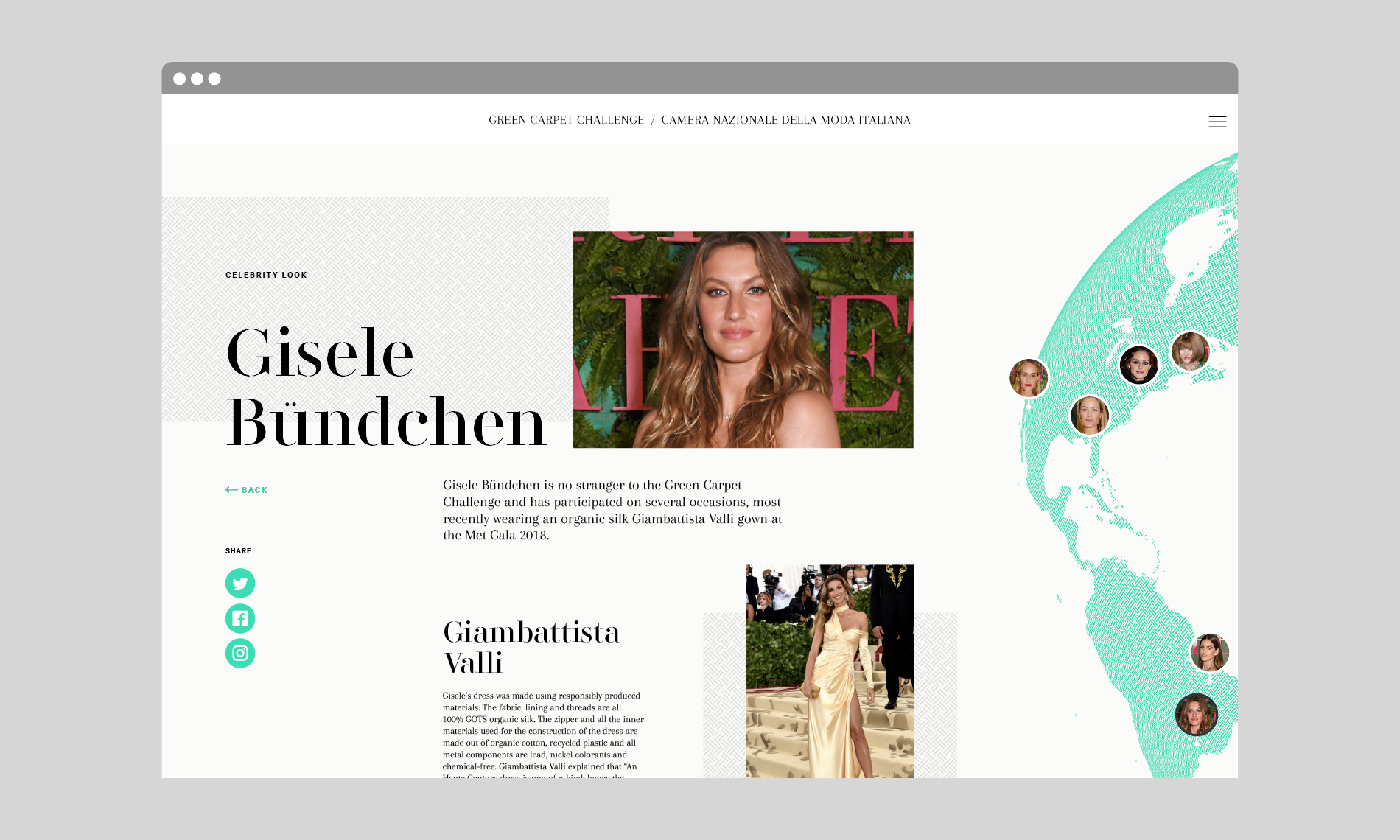Viewport: 1400px width, 840px height.
Task: Open Camera Nazionale della Moda Italiana link
Action: pos(785,120)
